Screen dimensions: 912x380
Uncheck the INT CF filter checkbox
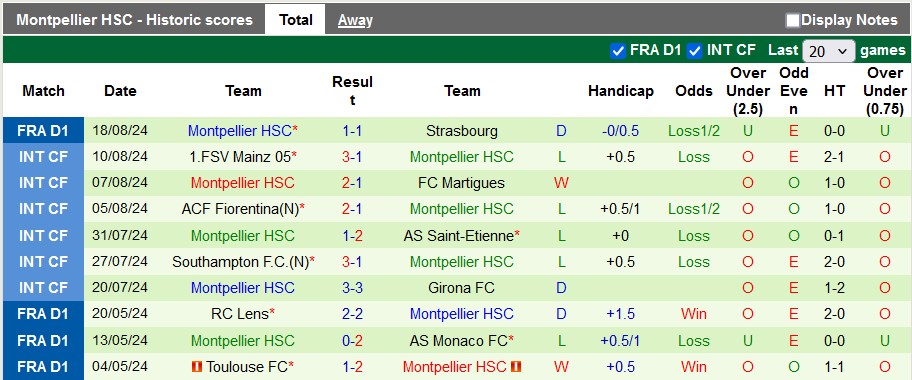tap(694, 51)
